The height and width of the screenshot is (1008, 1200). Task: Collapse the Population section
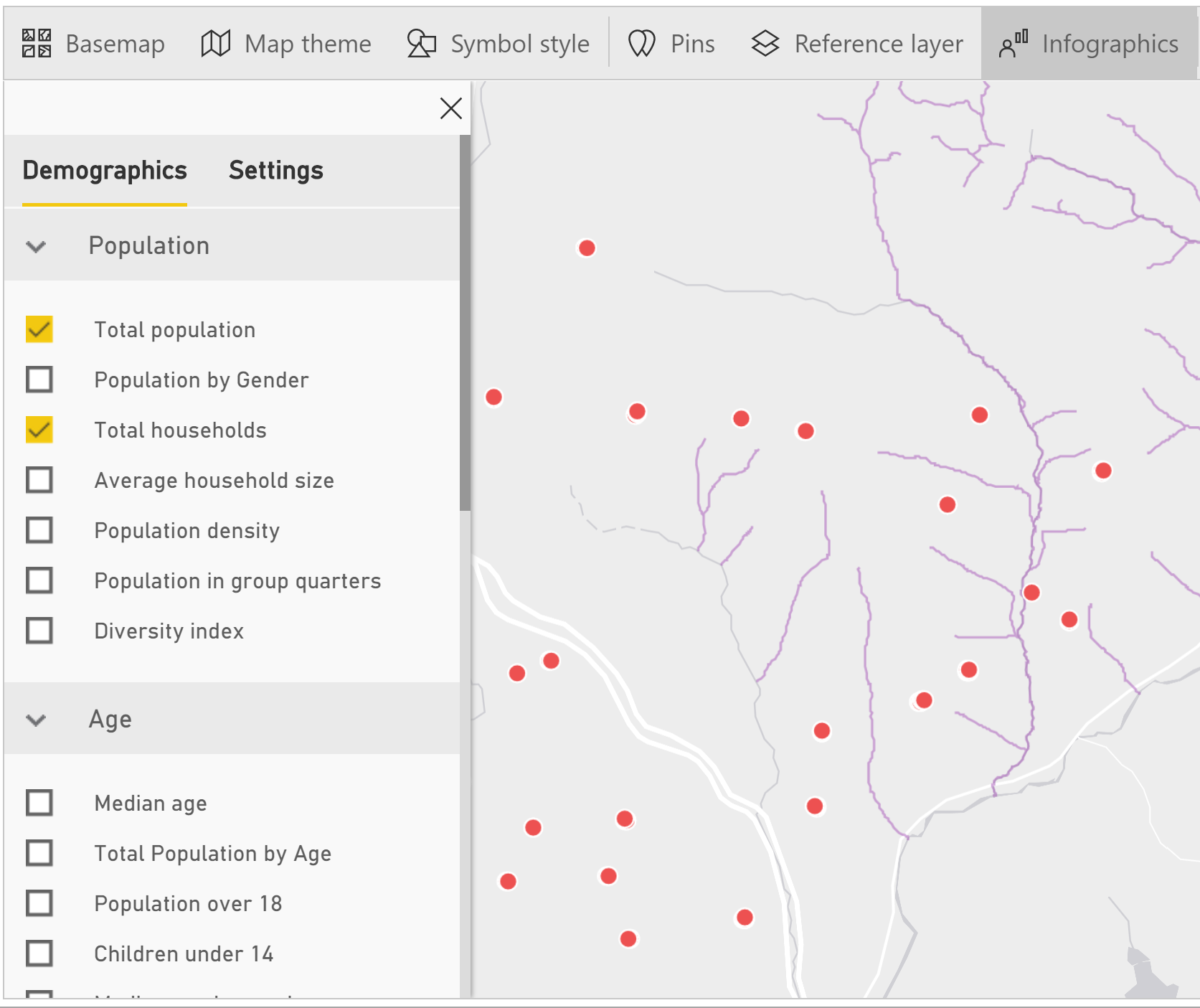pos(36,245)
